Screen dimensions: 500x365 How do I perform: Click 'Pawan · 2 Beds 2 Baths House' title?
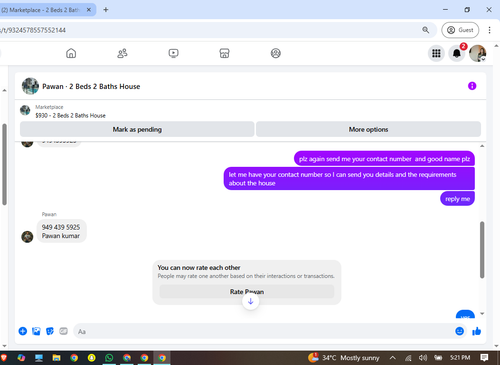pos(91,86)
